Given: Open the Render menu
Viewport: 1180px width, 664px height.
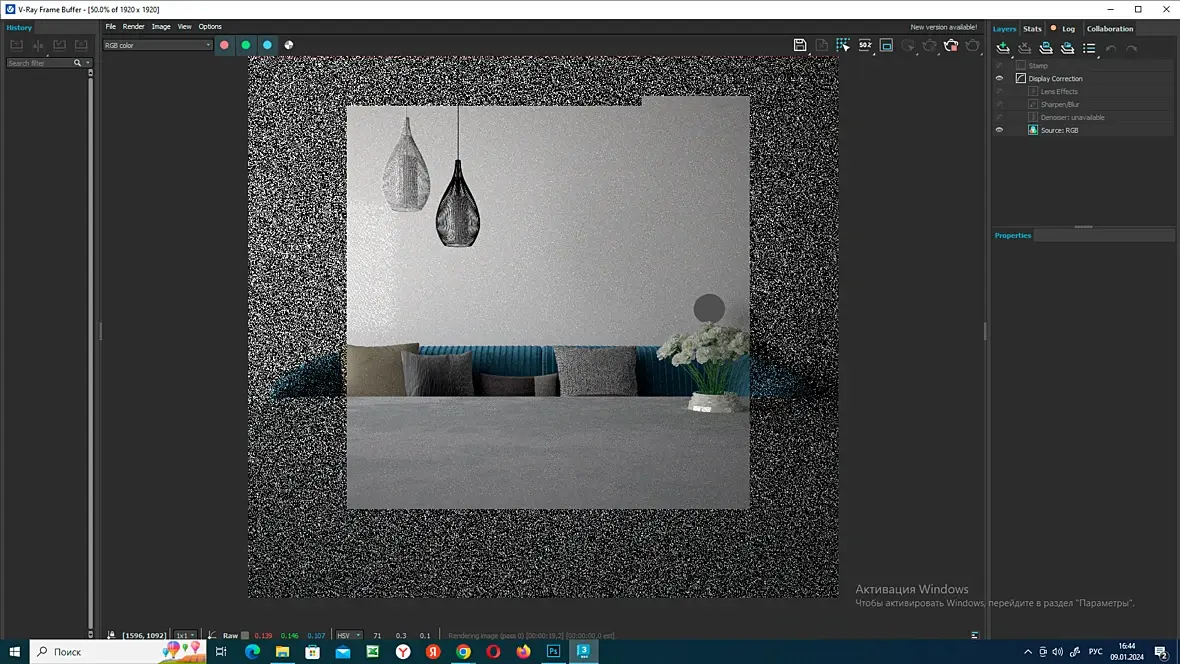Looking at the screenshot, I should [133, 26].
